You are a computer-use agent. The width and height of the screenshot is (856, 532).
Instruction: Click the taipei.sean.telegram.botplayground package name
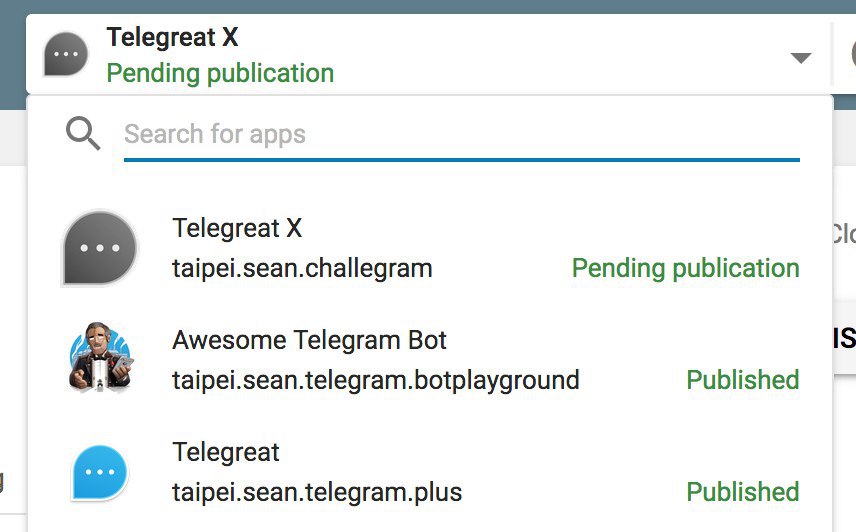pos(375,380)
